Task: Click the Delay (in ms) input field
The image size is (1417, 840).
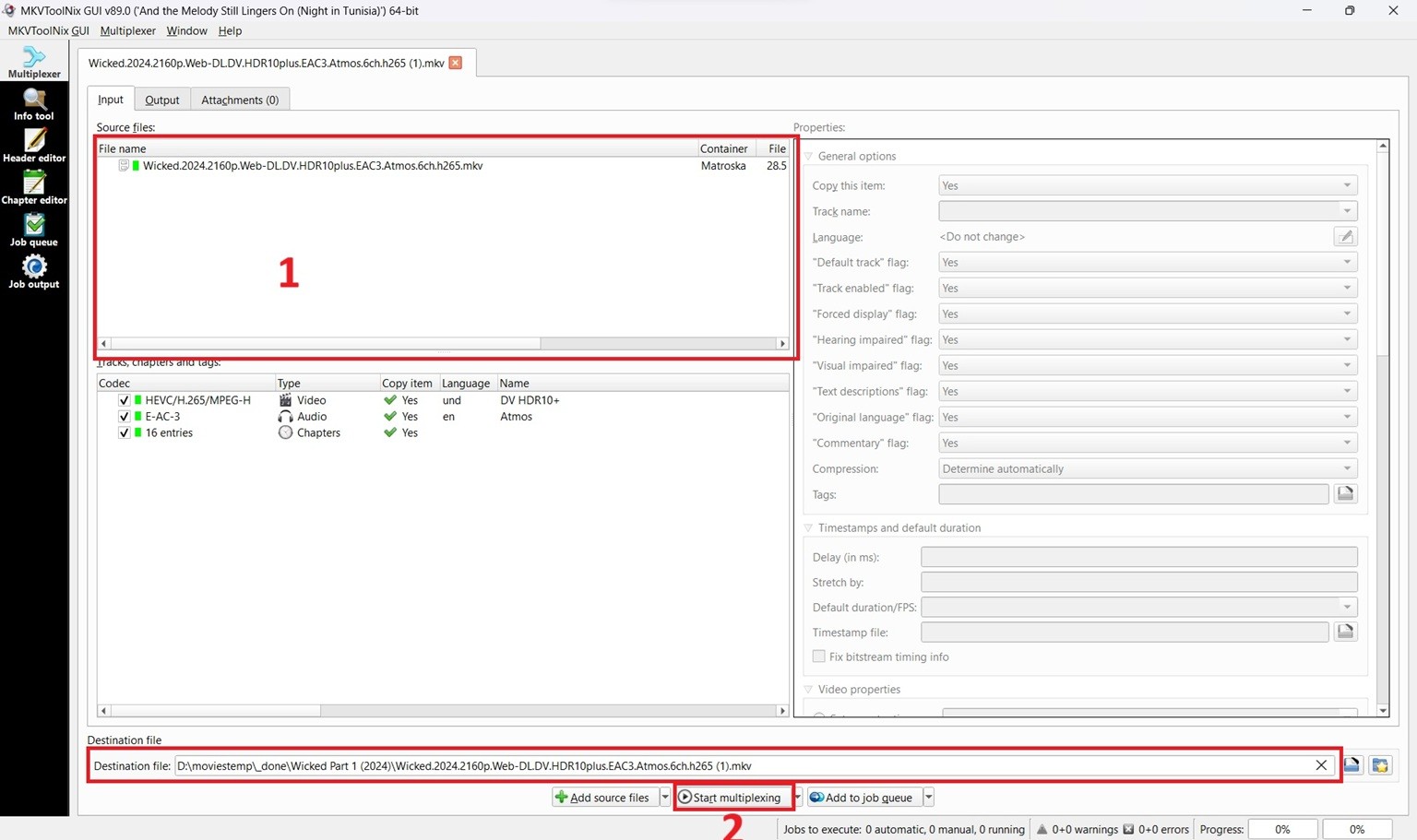Action: coord(1138,557)
